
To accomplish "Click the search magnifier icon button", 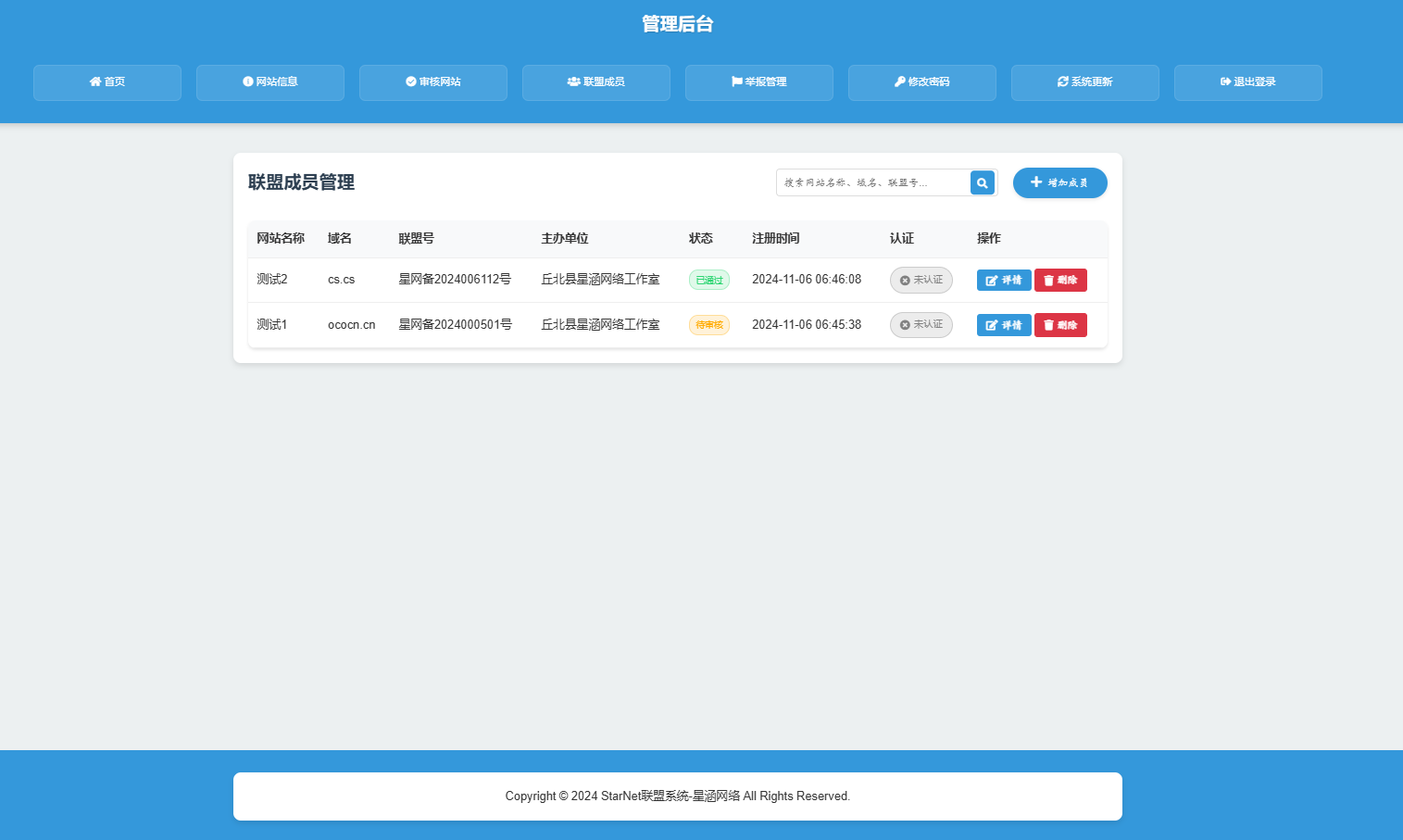I will pyautogui.click(x=982, y=182).
